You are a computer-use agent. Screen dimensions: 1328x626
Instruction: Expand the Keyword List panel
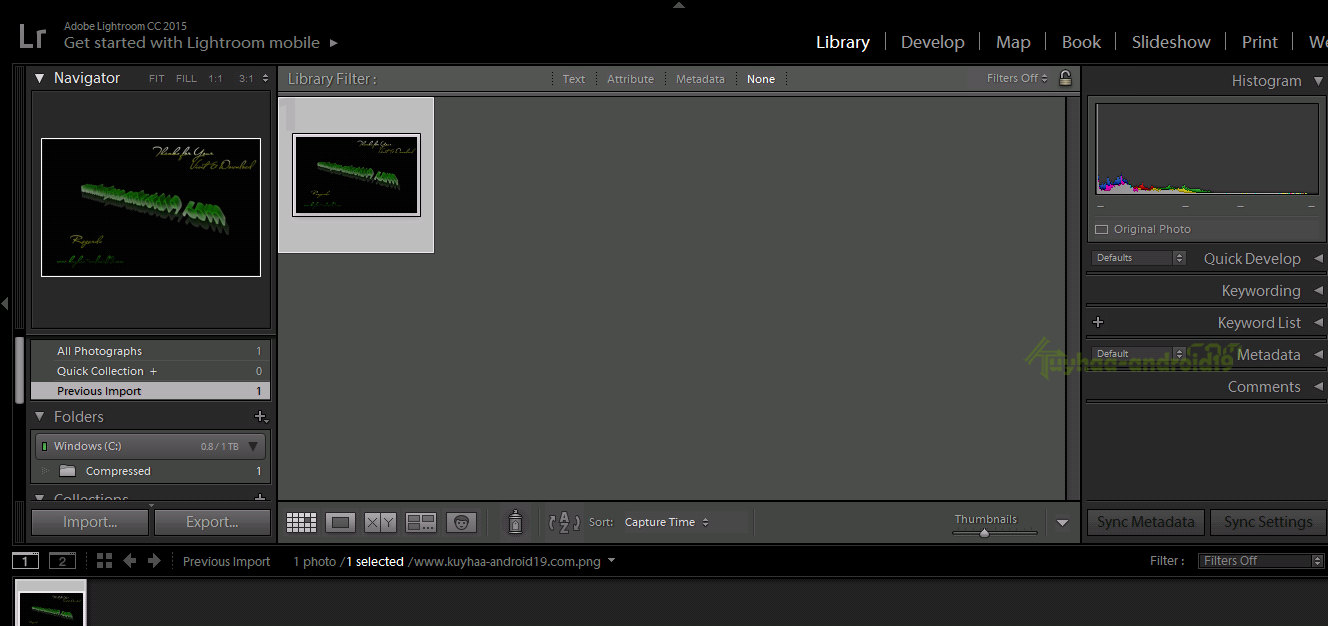(x=1319, y=322)
